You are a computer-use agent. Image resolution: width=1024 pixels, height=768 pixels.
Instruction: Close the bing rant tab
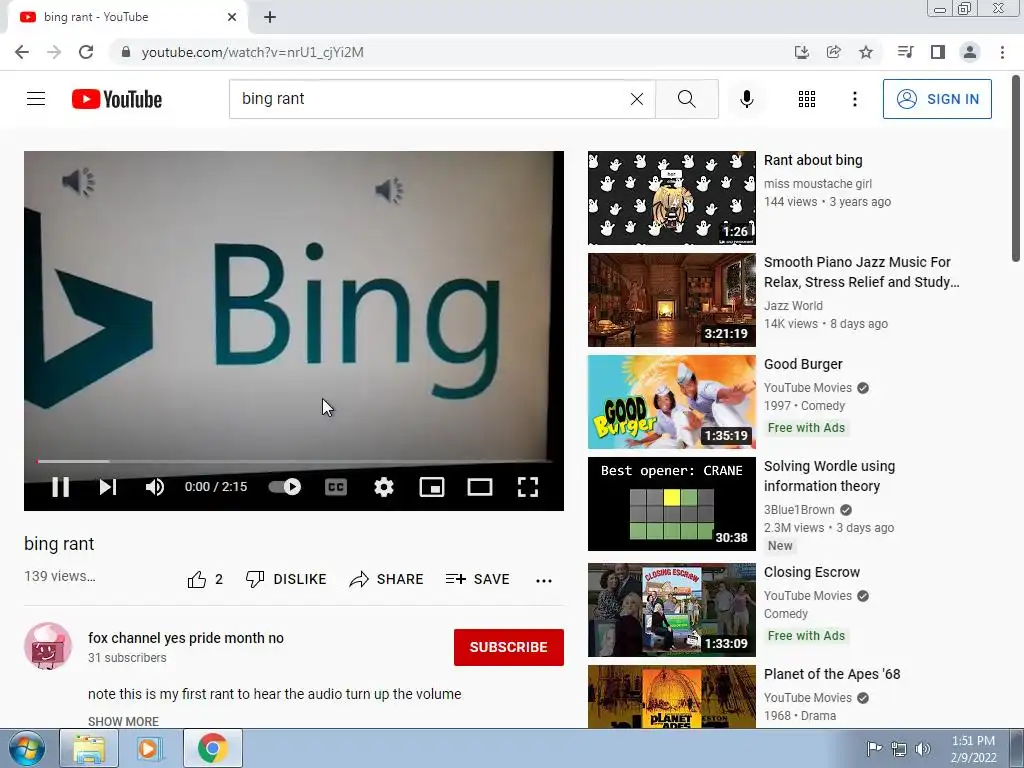point(232,17)
